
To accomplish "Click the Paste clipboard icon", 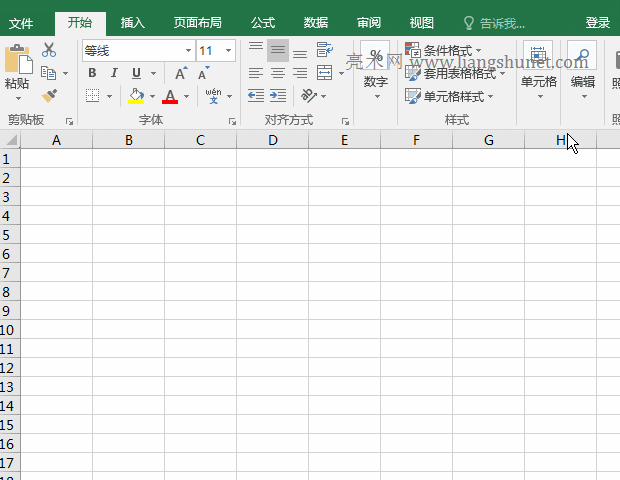I will click(x=18, y=59).
